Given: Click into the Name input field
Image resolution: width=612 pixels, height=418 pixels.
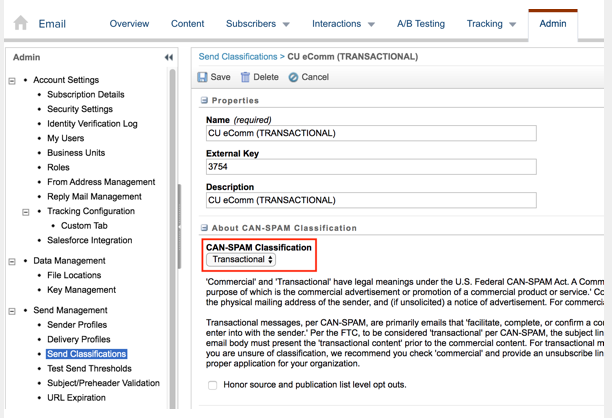Looking at the screenshot, I should click(x=371, y=133).
